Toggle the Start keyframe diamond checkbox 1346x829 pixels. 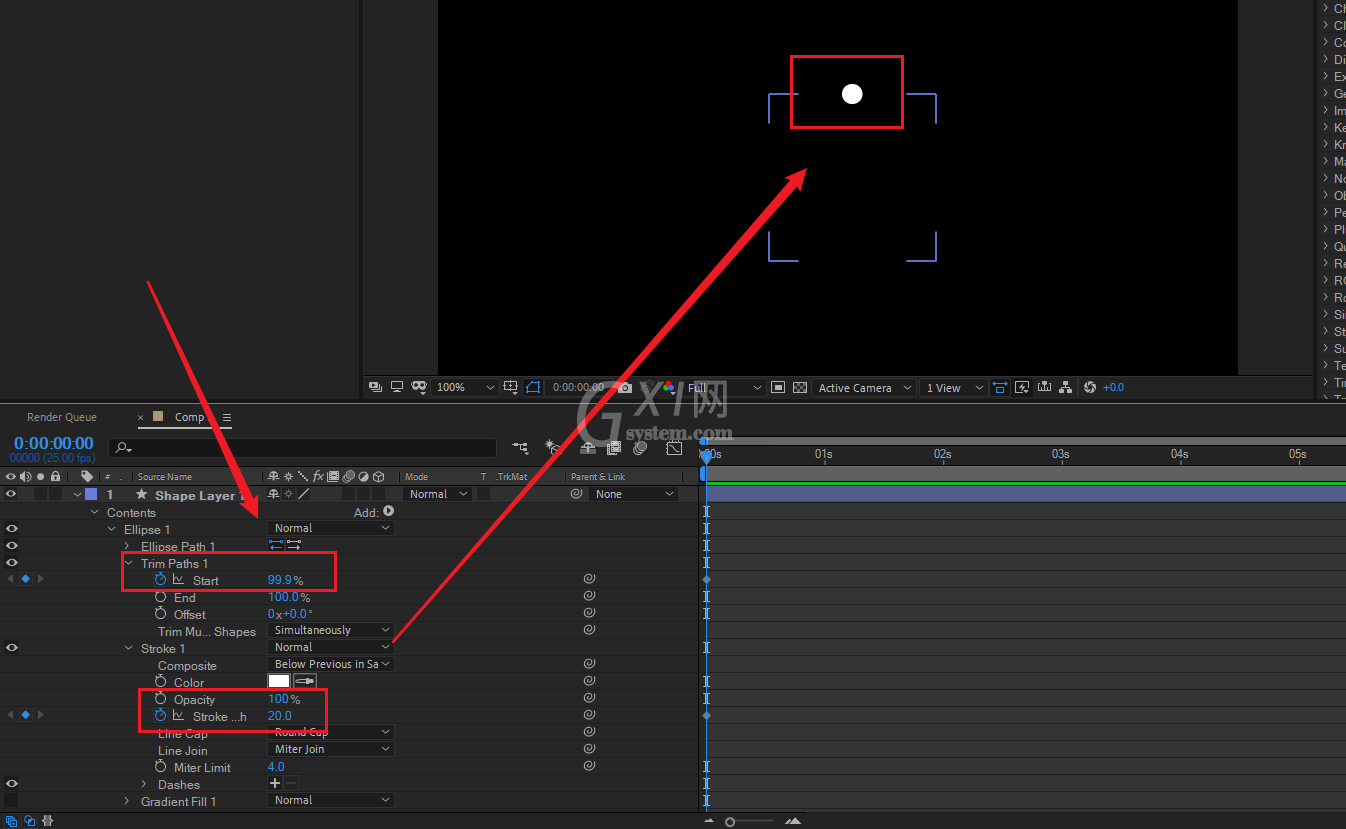pyautogui.click(x=25, y=579)
